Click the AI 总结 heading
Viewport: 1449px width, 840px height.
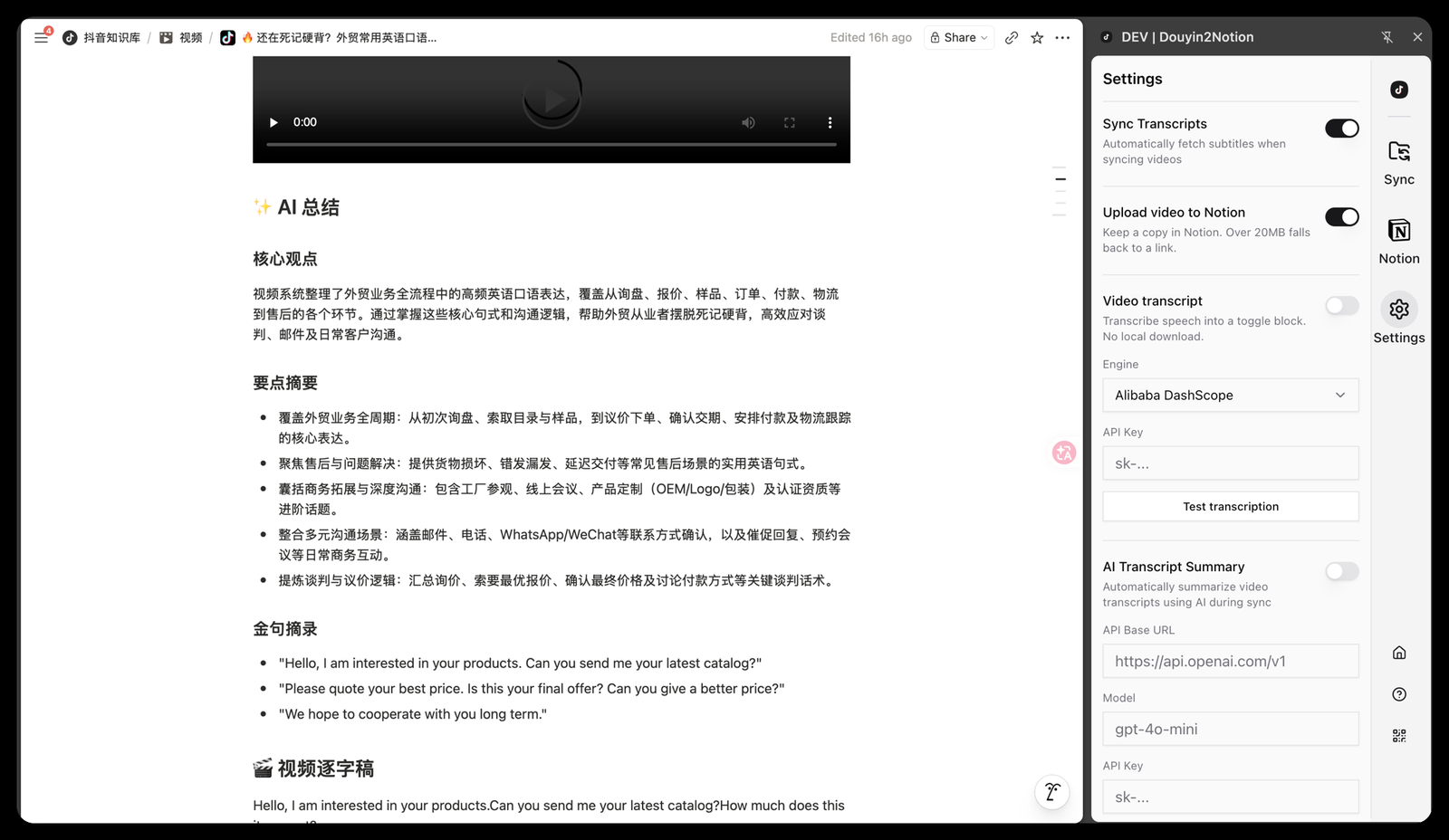(296, 207)
